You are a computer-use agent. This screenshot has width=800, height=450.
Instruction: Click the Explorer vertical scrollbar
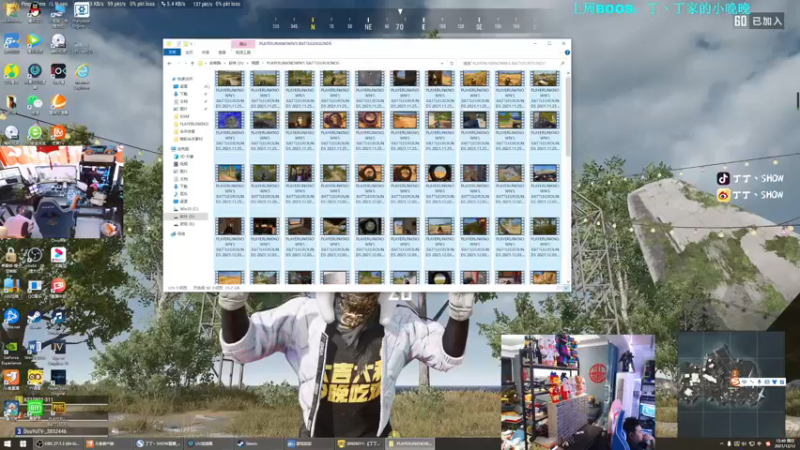[x=568, y=115]
